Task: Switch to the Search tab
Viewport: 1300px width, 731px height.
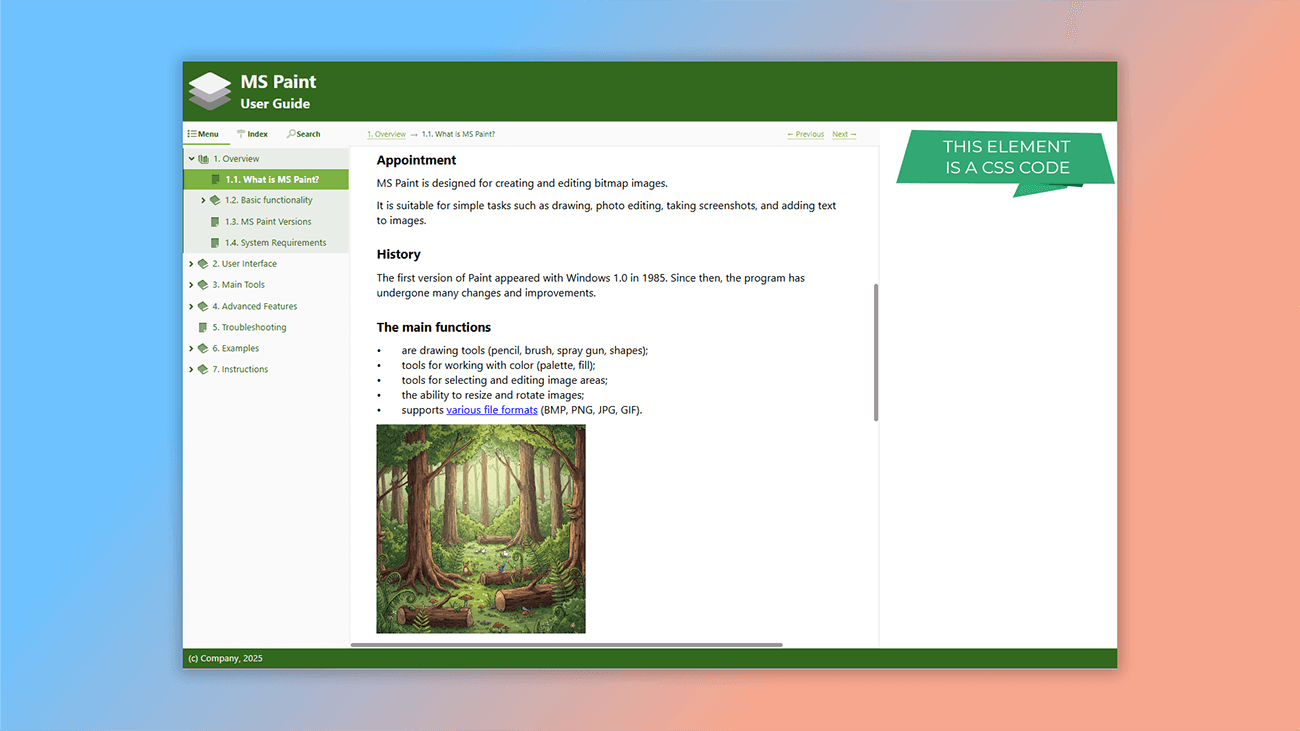Action: pos(305,133)
